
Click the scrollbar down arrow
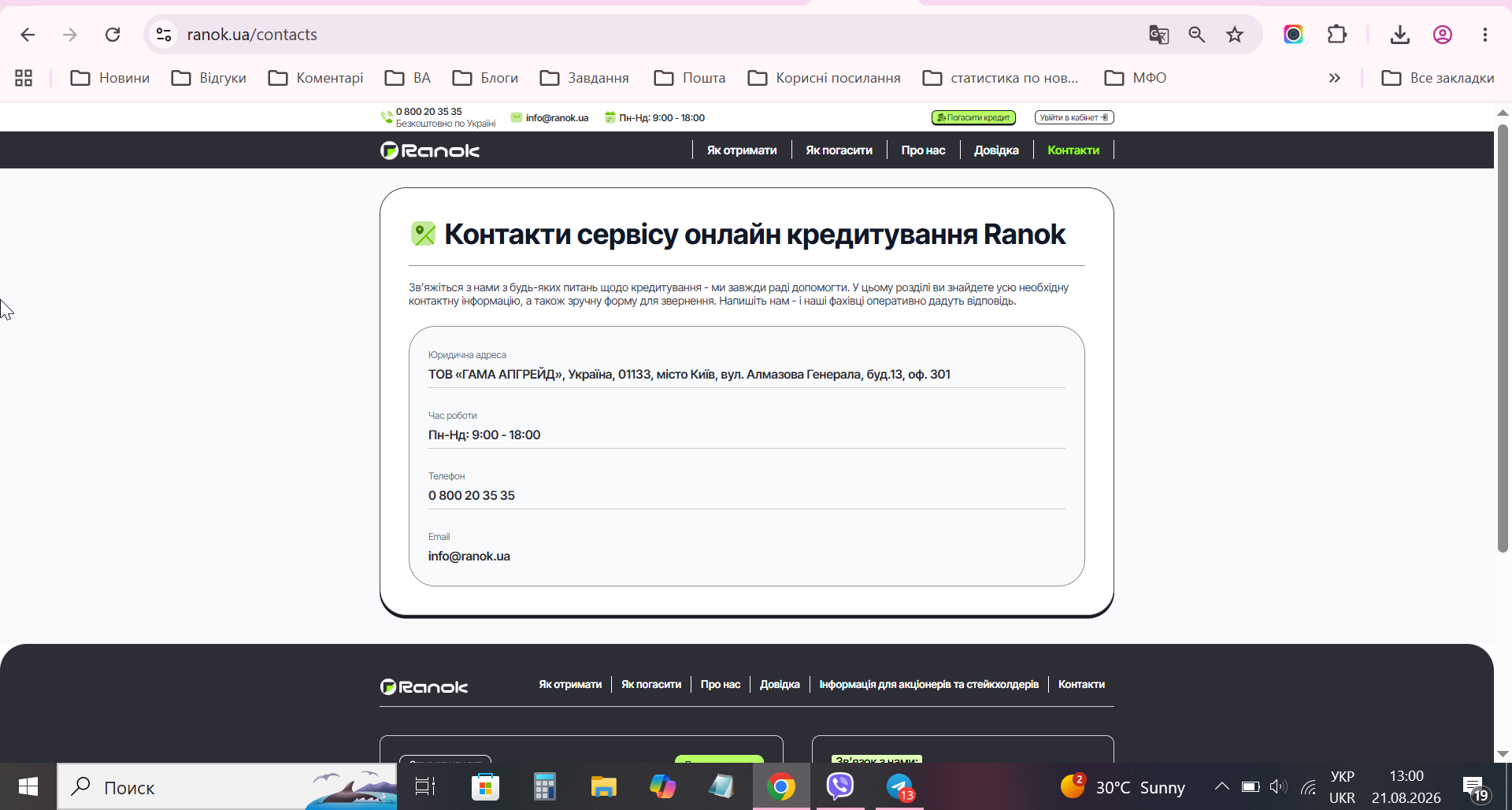(x=1503, y=753)
